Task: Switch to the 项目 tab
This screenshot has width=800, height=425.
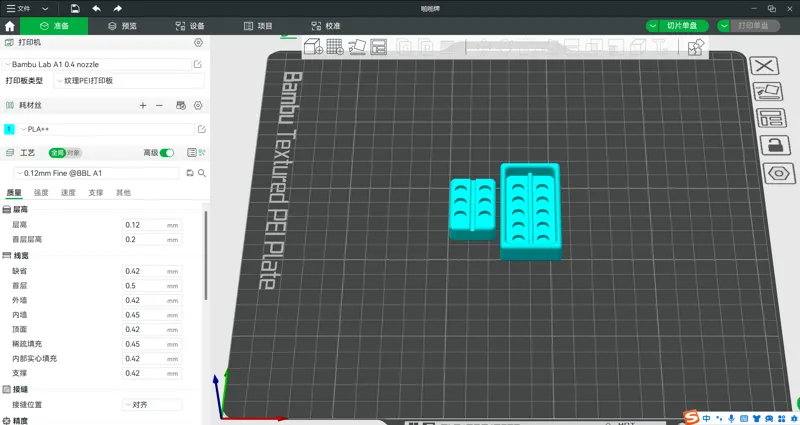Action: tap(258, 26)
